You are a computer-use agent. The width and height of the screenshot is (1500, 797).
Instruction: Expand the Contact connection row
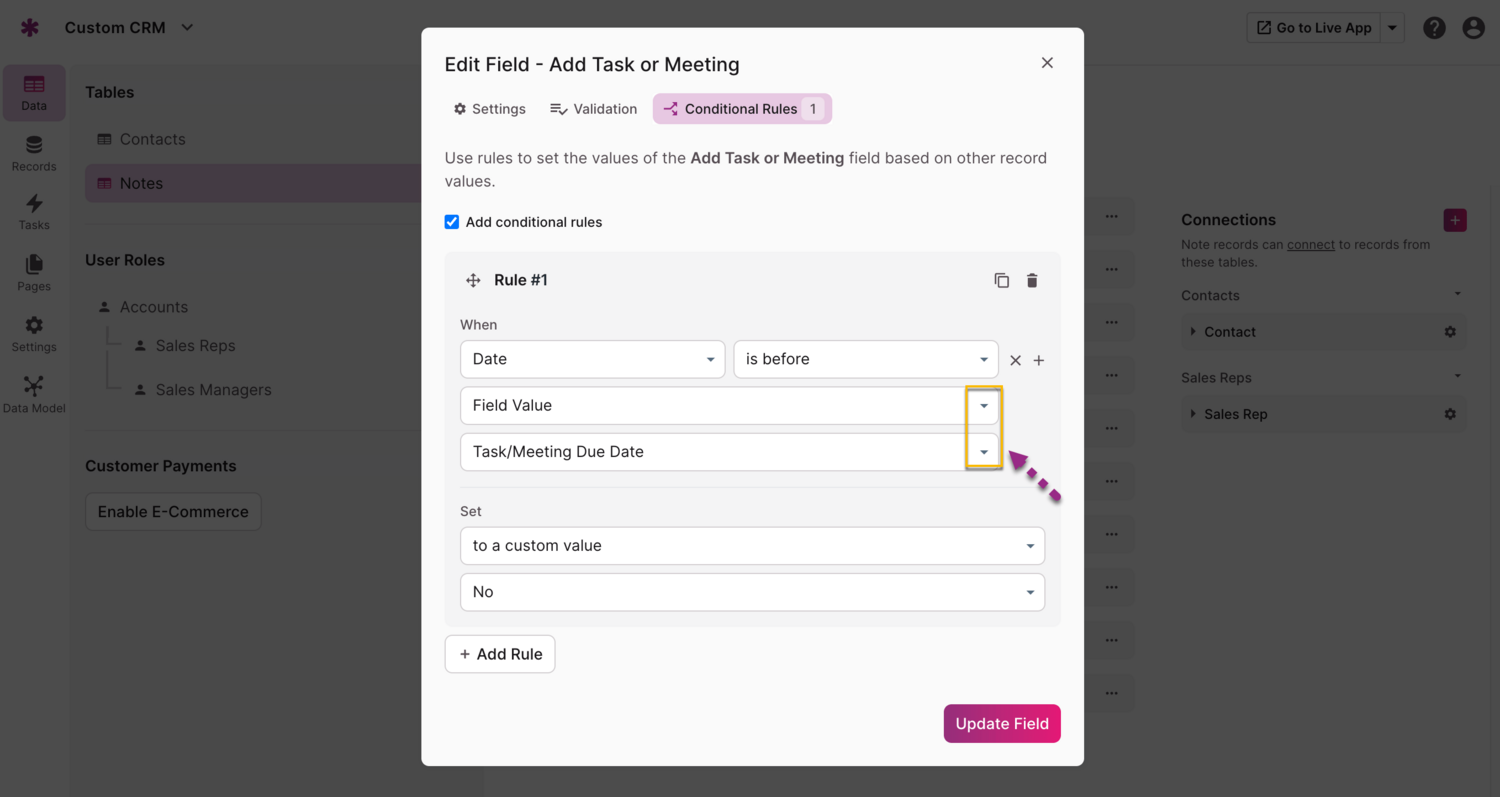click(1193, 332)
